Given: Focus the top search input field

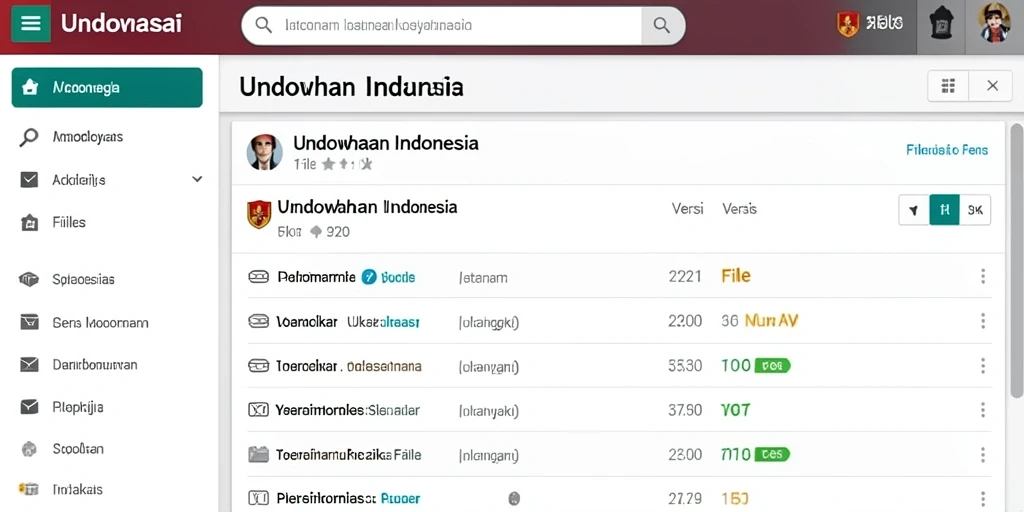Looking at the screenshot, I should coord(463,25).
